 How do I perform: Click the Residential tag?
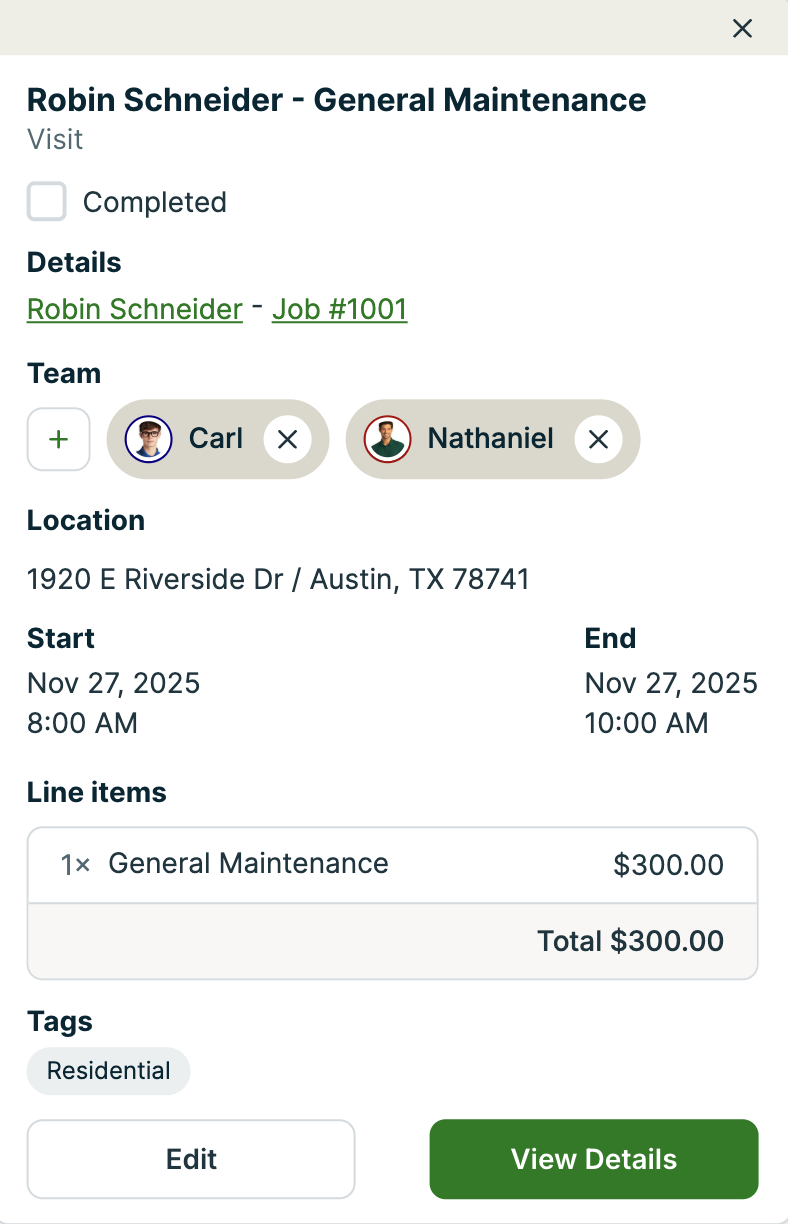[109, 1071]
